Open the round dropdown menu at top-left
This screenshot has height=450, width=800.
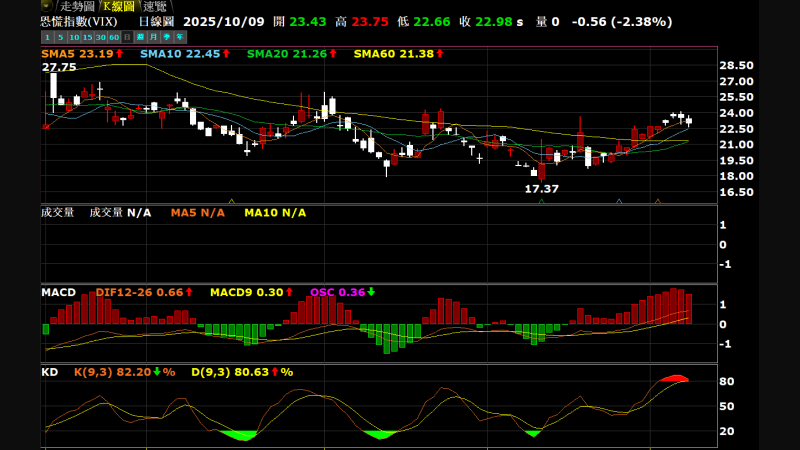coord(46,5)
